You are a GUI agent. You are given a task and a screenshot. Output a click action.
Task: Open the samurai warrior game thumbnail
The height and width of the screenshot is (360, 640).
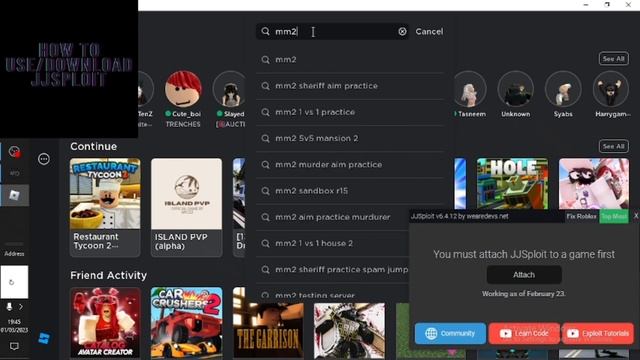[x=349, y=330]
